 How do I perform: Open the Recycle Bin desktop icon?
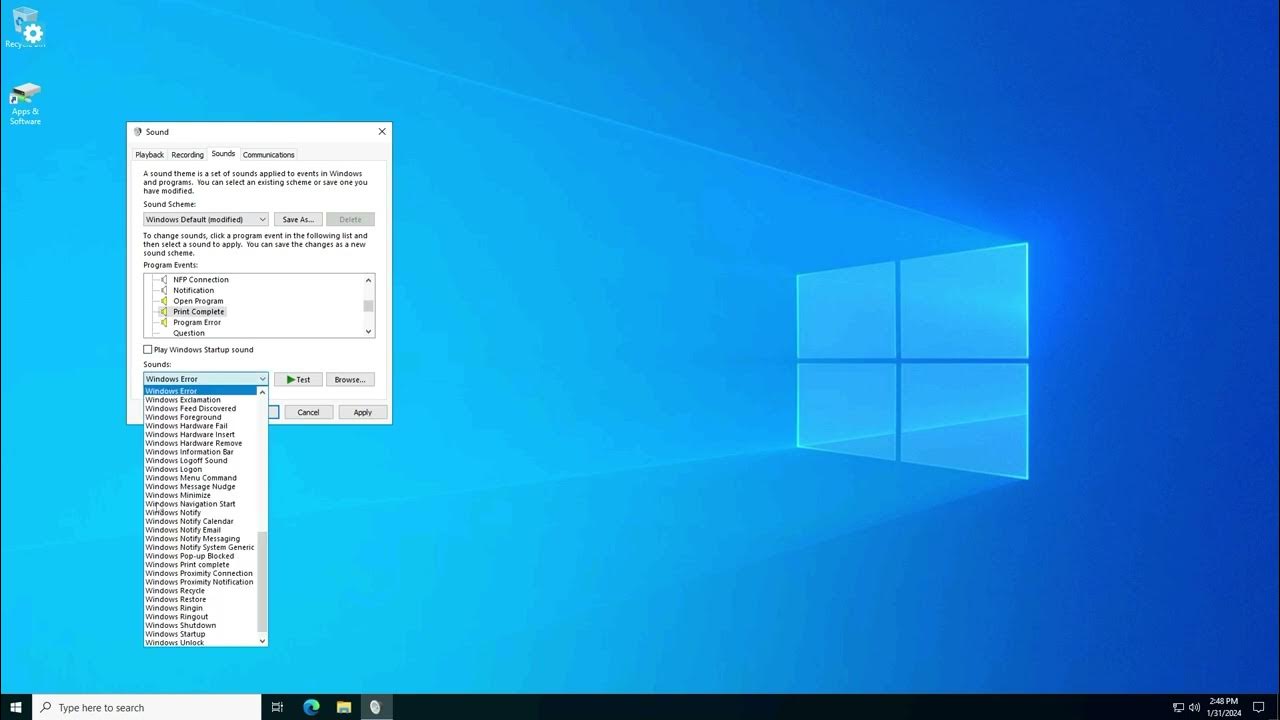tap(25, 27)
